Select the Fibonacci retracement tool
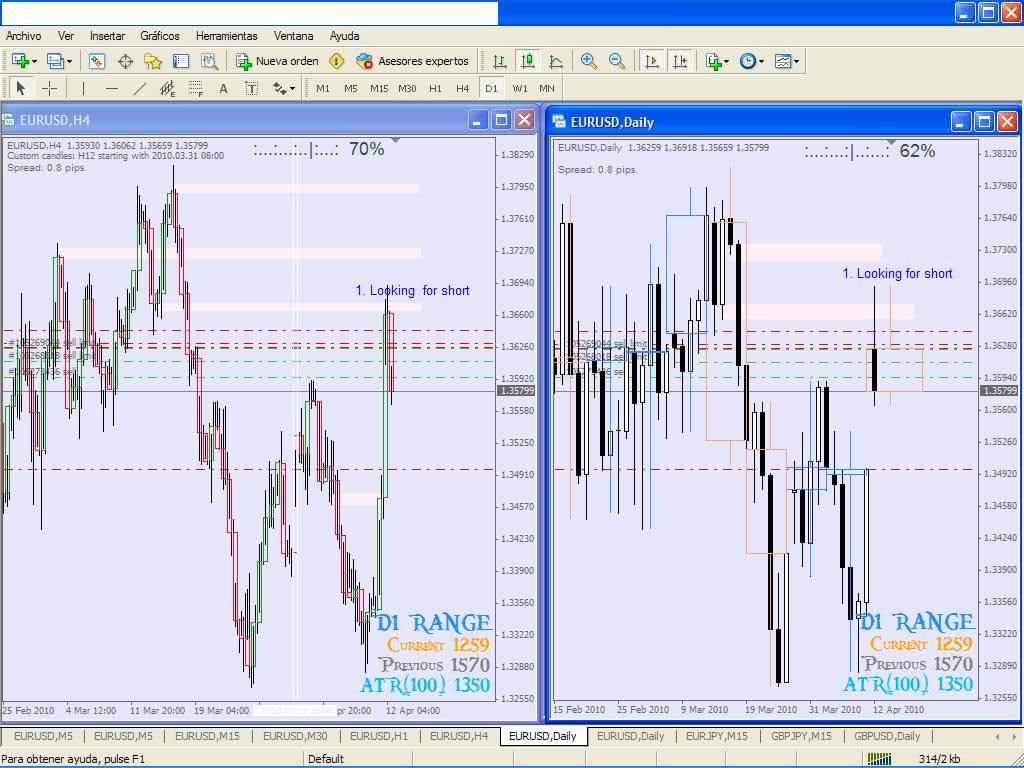1024x768 pixels. point(196,88)
